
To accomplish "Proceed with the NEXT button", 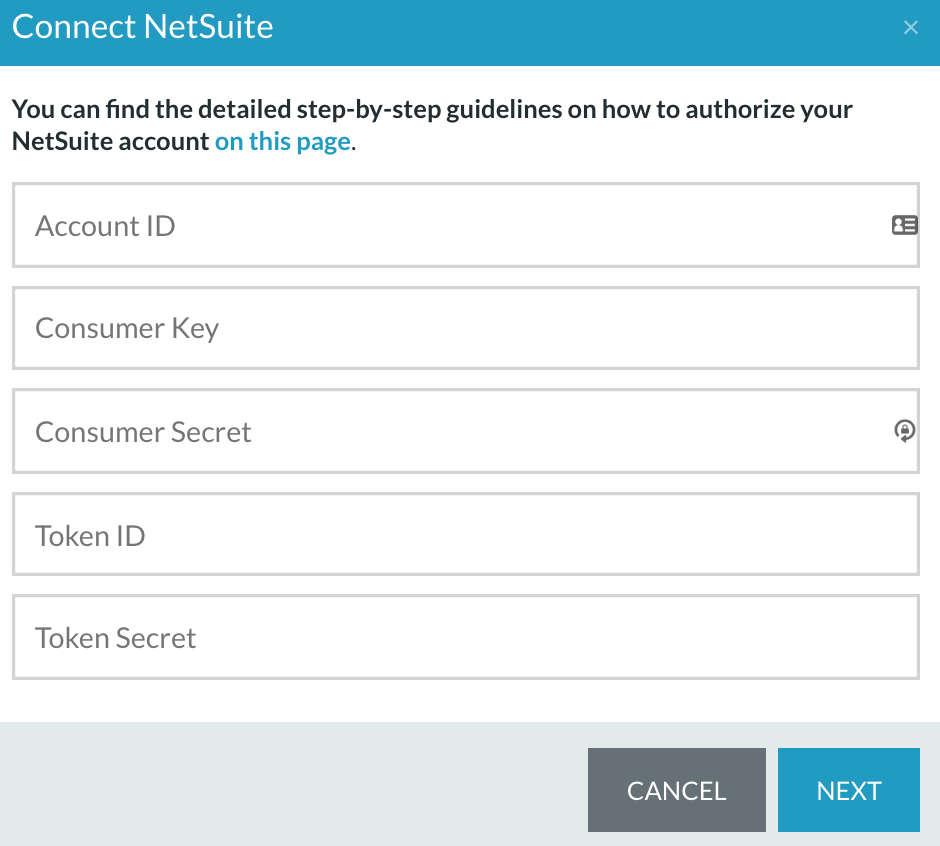I will 848,790.
